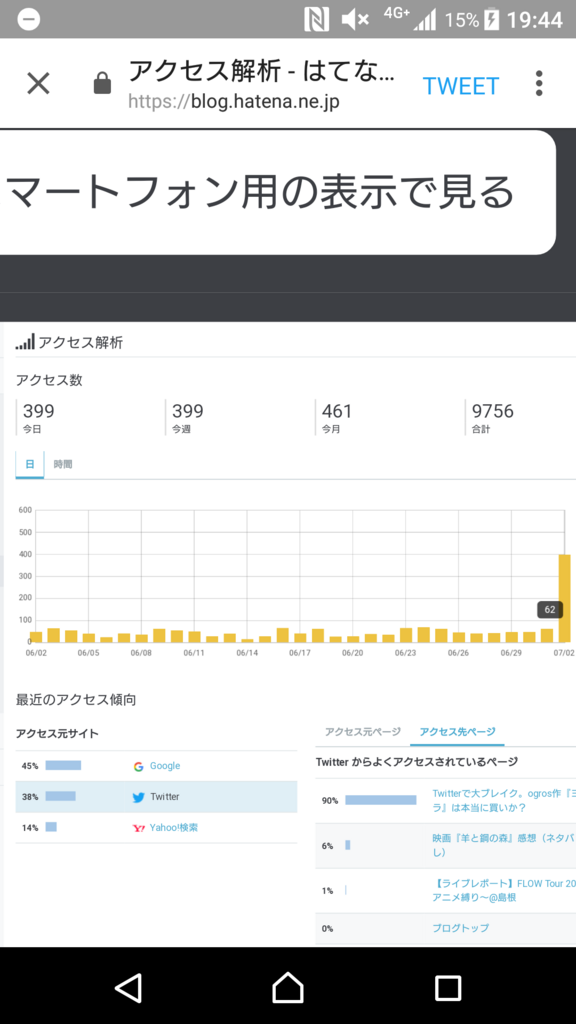Tap the Android recent apps button
Image resolution: width=576 pixels, height=1024 pixels.
pos(448,987)
